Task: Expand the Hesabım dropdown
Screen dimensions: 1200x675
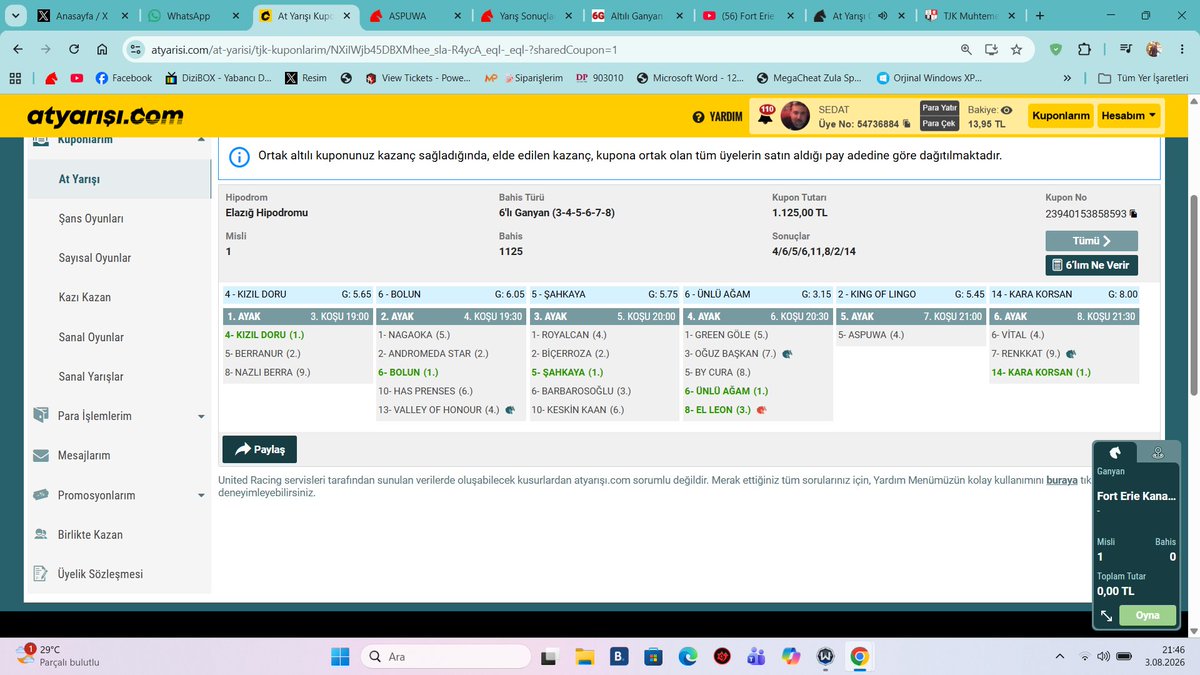Action: 1129,116
